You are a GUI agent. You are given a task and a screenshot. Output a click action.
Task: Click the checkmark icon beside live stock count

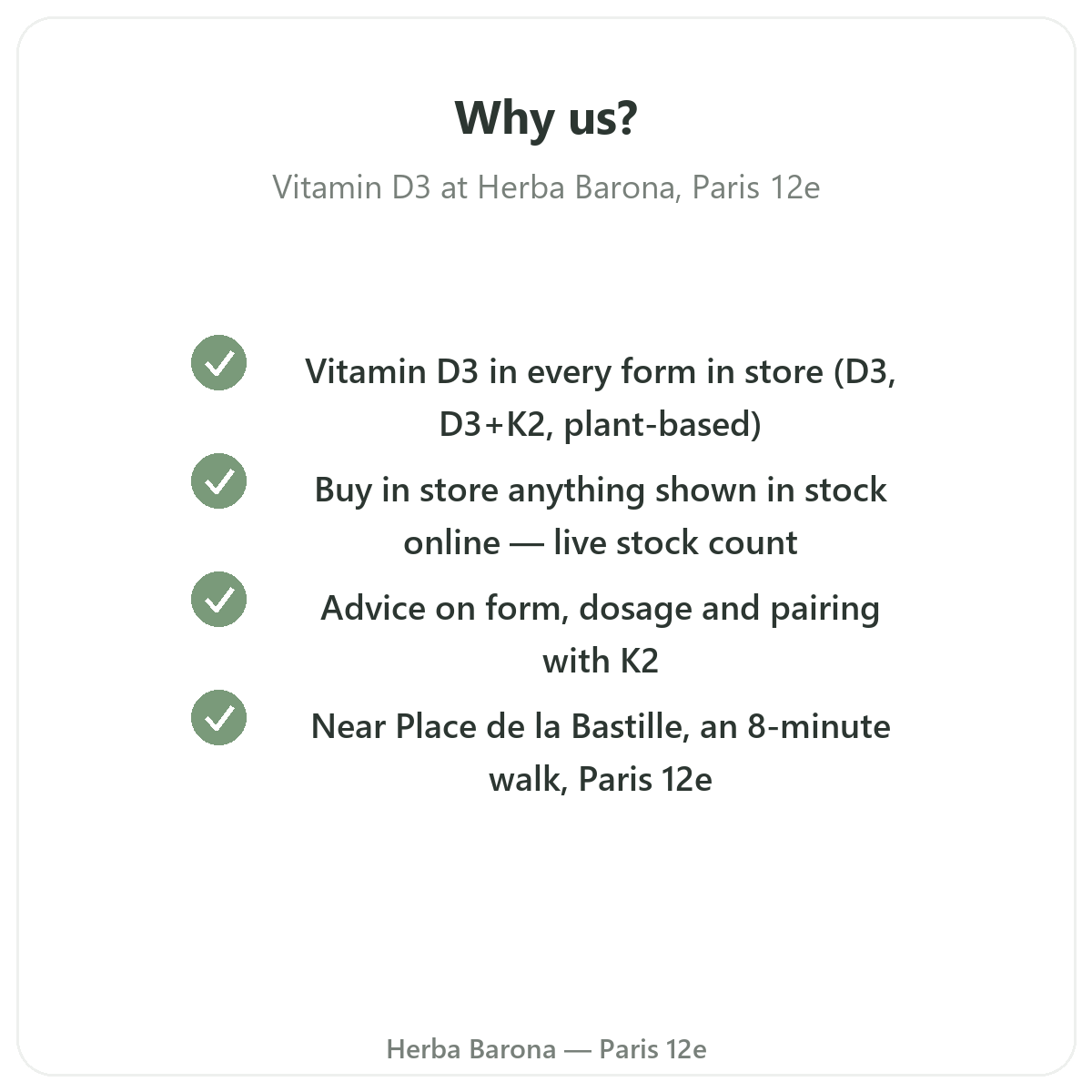tap(218, 481)
